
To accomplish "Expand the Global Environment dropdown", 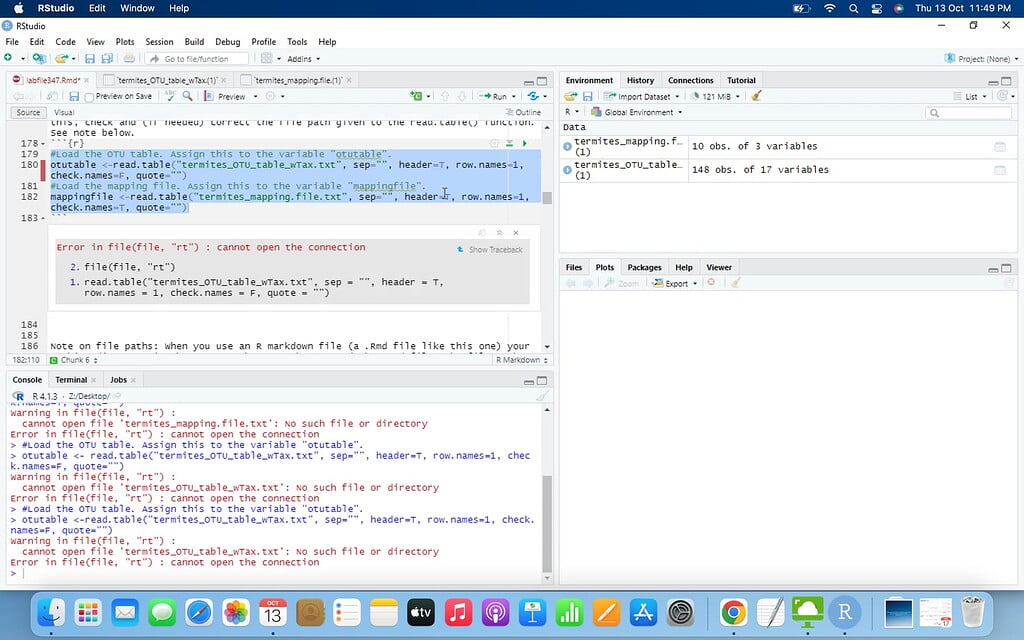I will click(640, 113).
